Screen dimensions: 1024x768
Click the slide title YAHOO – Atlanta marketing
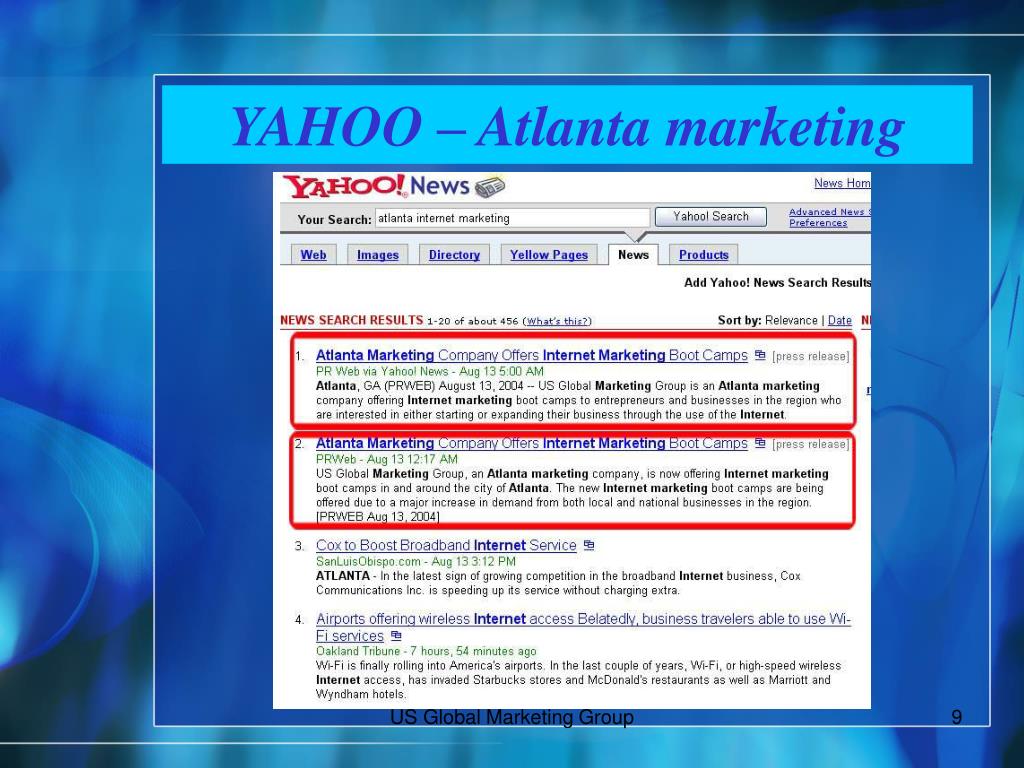click(567, 125)
